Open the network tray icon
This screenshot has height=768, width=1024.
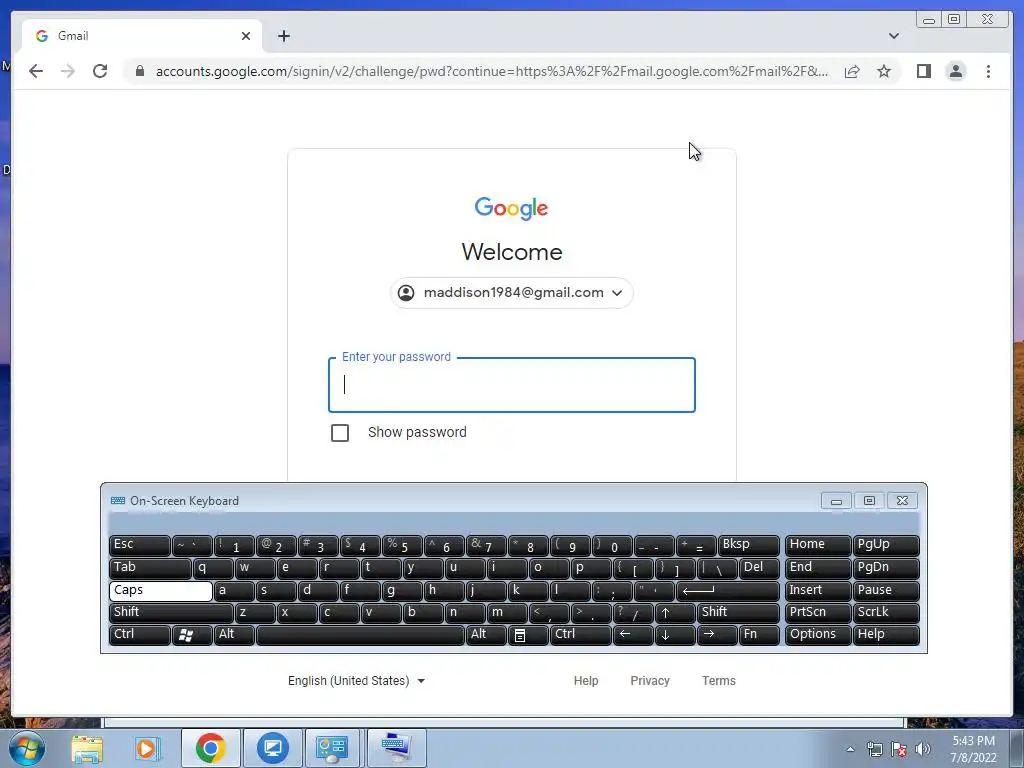click(874, 749)
